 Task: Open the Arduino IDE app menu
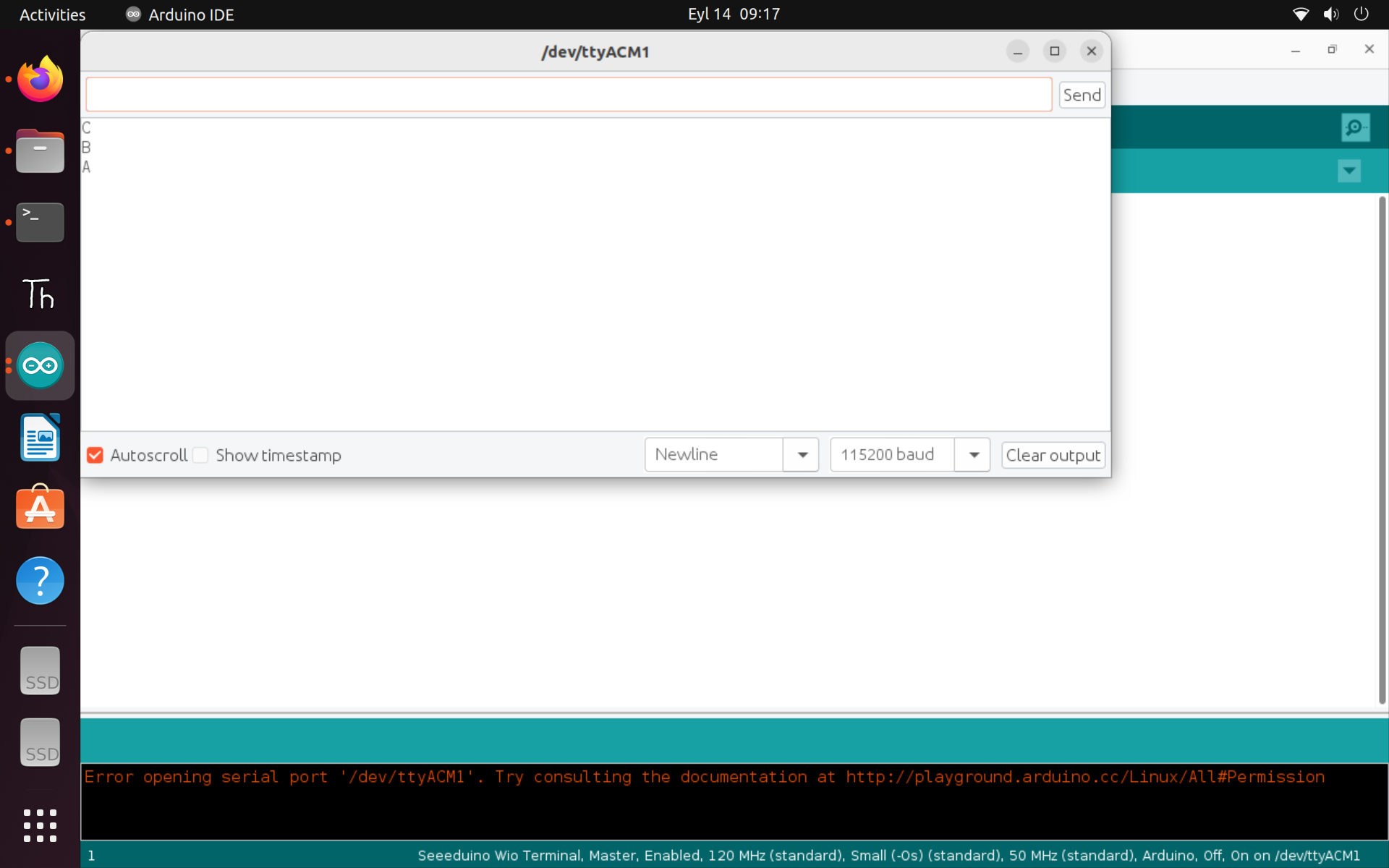(181, 14)
